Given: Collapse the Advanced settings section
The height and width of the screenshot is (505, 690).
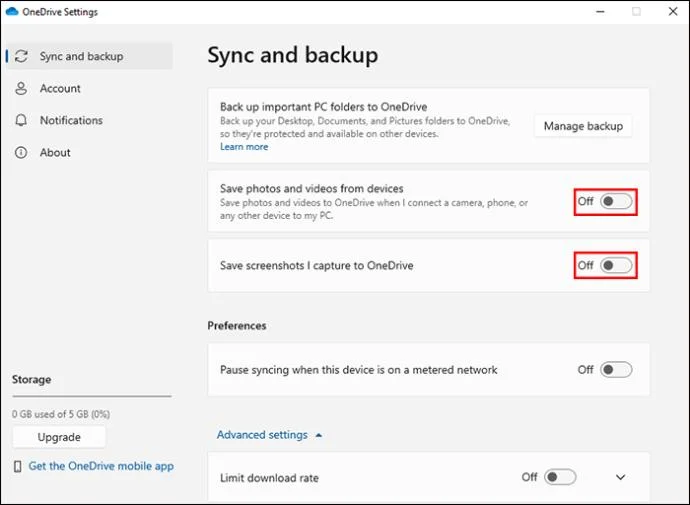Looking at the screenshot, I should pyautogui.click(x=269, y=435).
